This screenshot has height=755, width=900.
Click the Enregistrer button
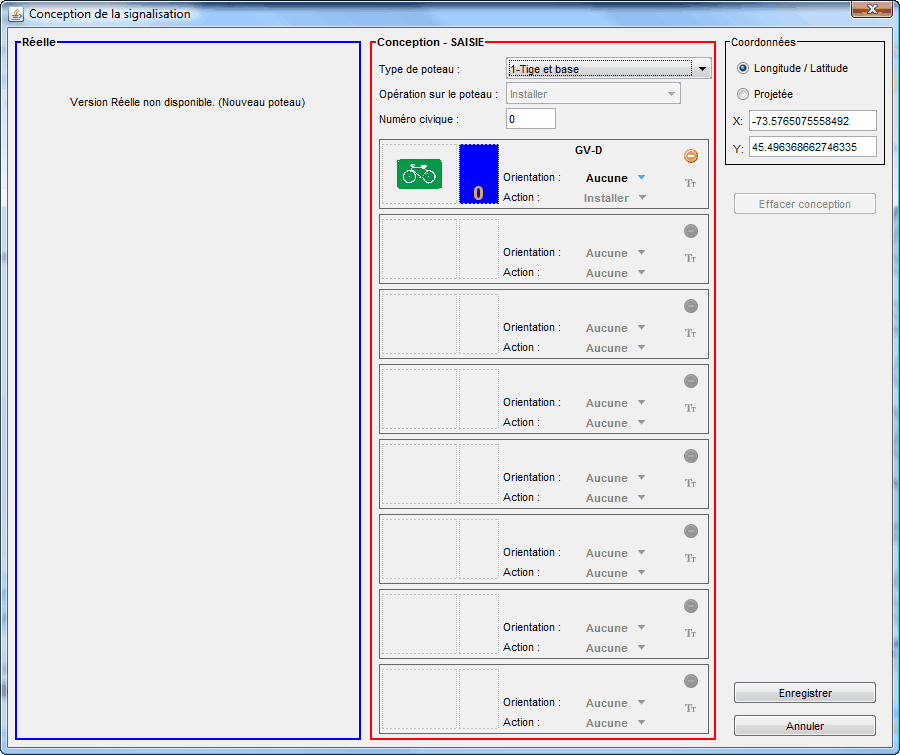[x=804, y=693]
